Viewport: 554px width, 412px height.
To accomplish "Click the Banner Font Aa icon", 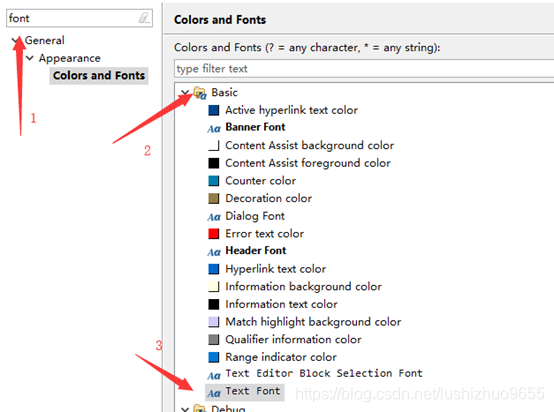I will (214, 128).
